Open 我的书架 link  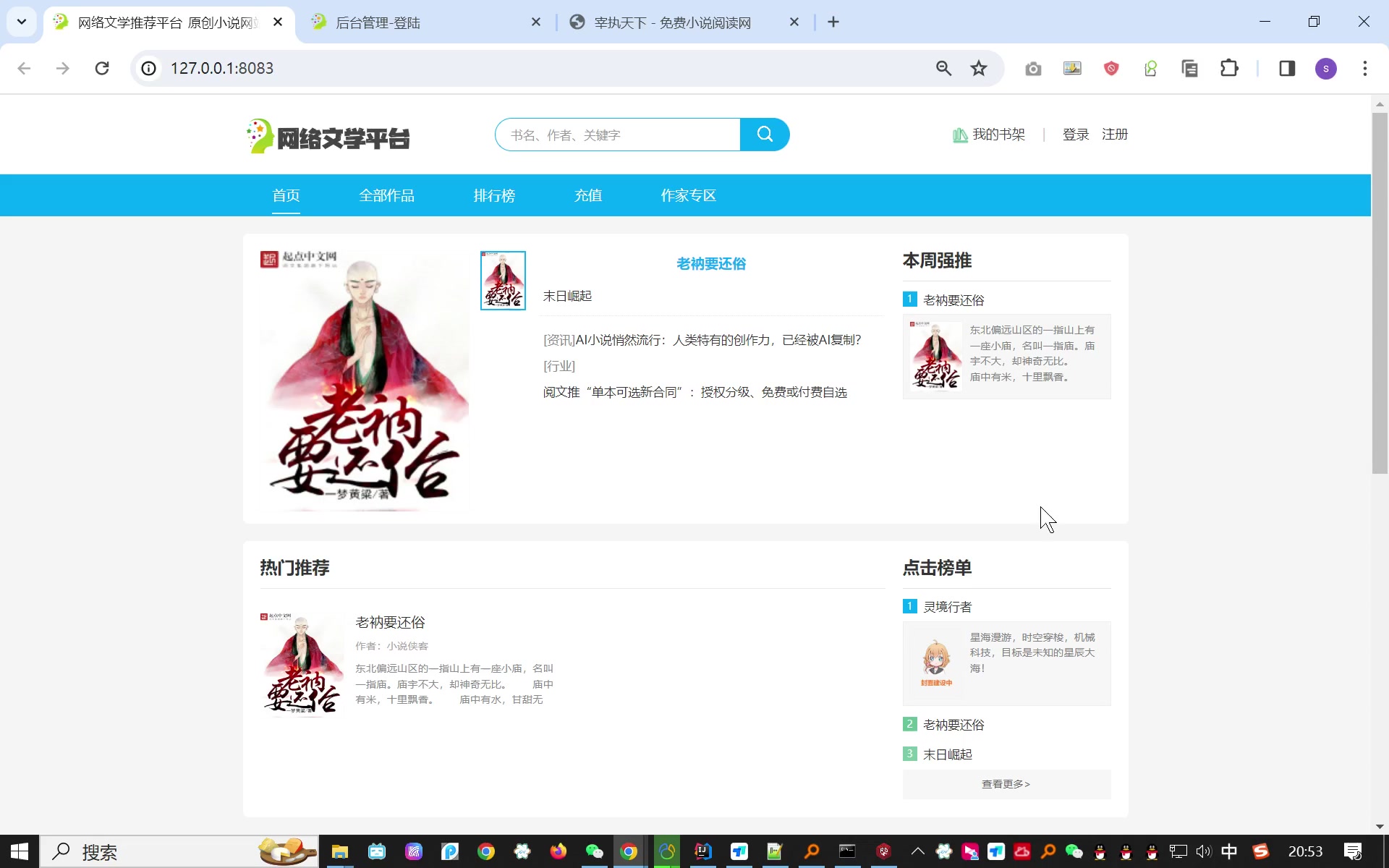click(x=998, y=135)
